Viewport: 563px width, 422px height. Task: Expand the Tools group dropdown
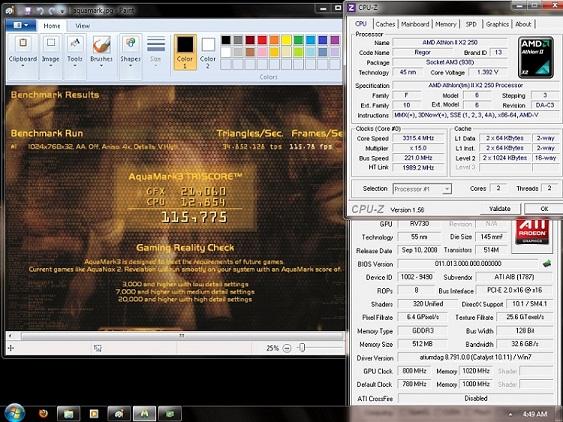click(x=75, y=66)
